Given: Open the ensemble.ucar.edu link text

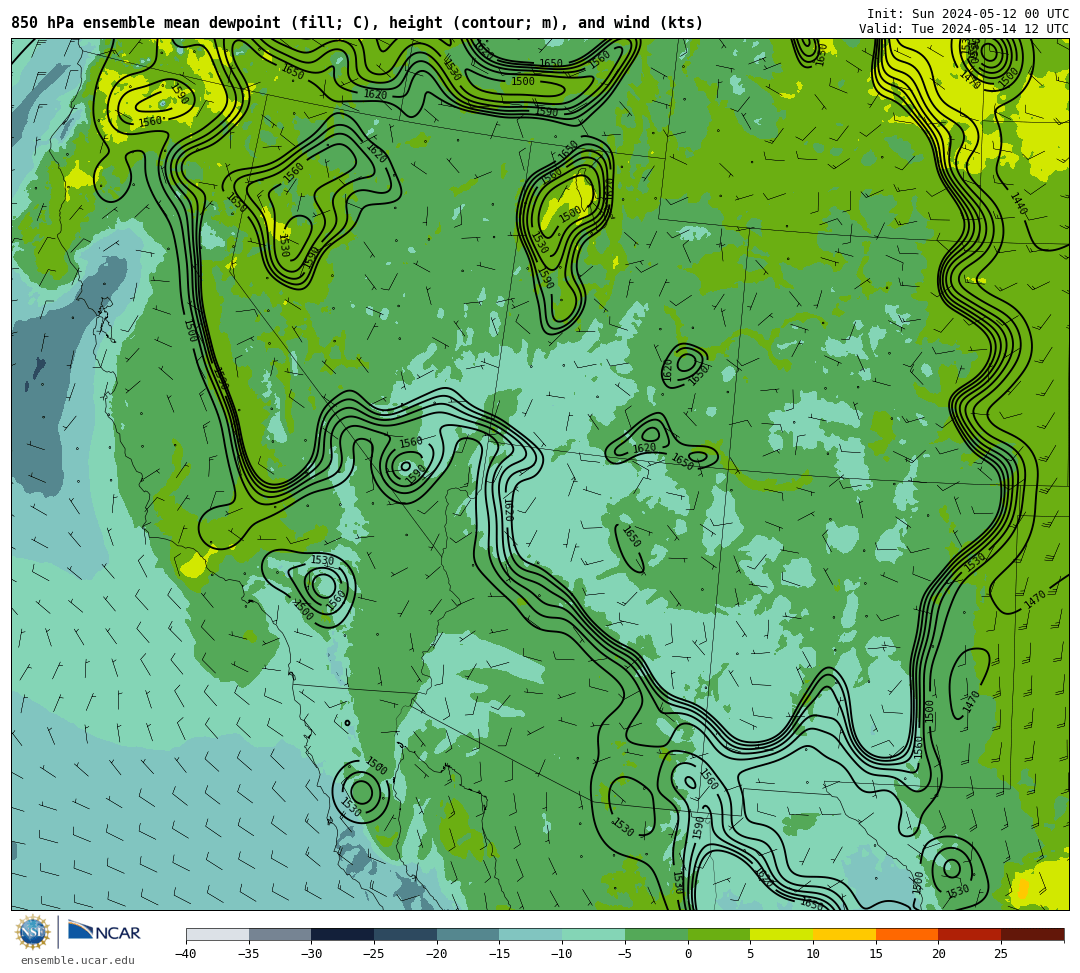Looking at the screenshot, I should [78, 960].
